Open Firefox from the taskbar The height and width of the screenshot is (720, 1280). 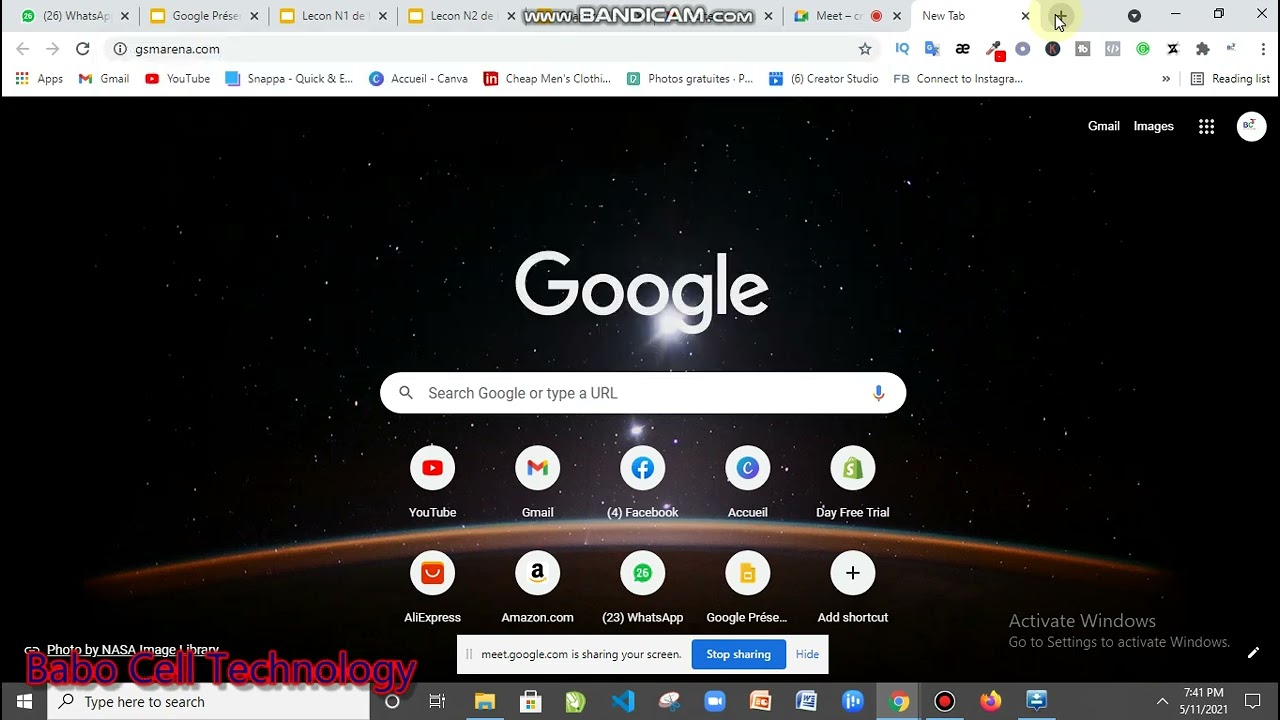(x=991, y=701)
